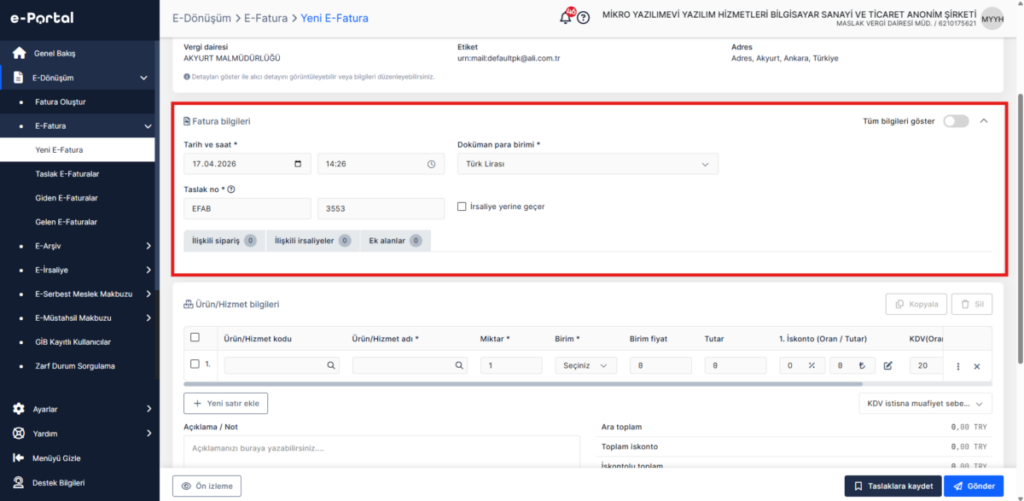Viewport: 1024px width, 501px height.
Task: Click the help question mark icon in header
Action: 583,18
